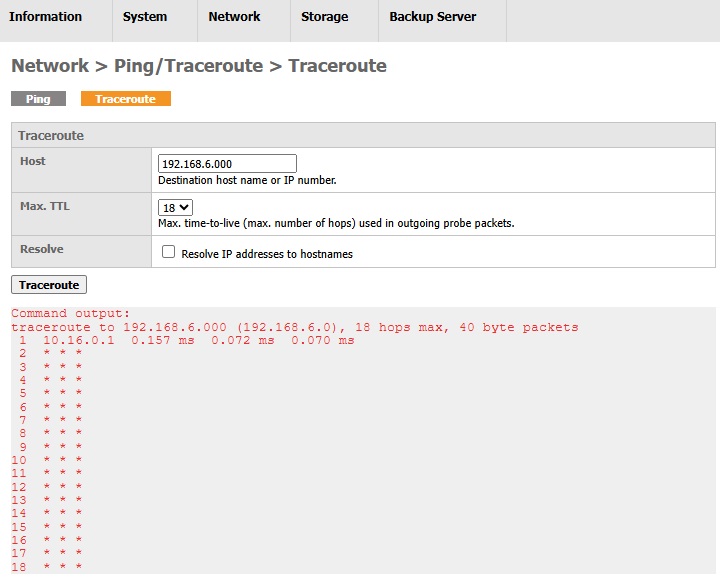Click the Host row label
This screenshot has width=720, height=580.
pos(33,161)
